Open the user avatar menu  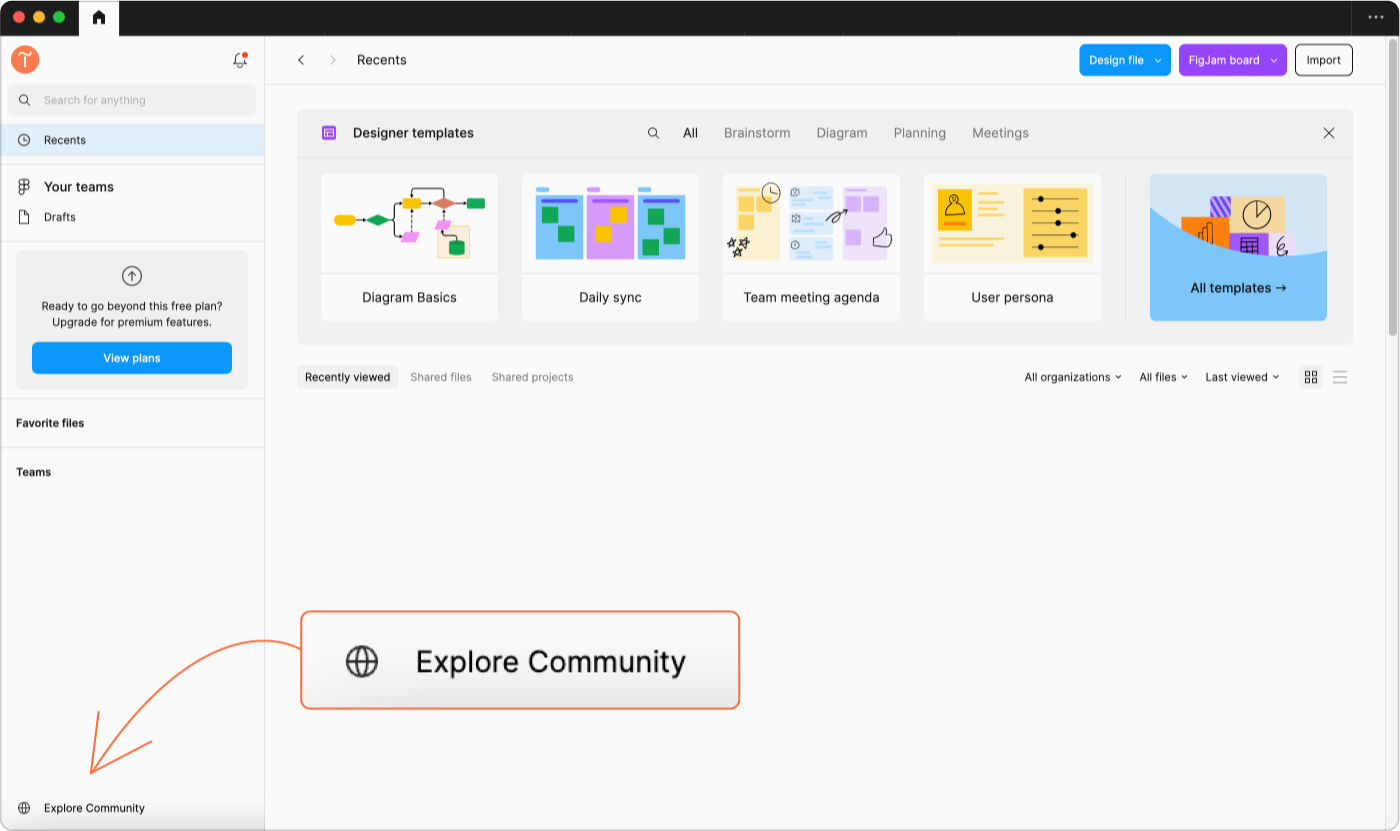coord(25,60)
